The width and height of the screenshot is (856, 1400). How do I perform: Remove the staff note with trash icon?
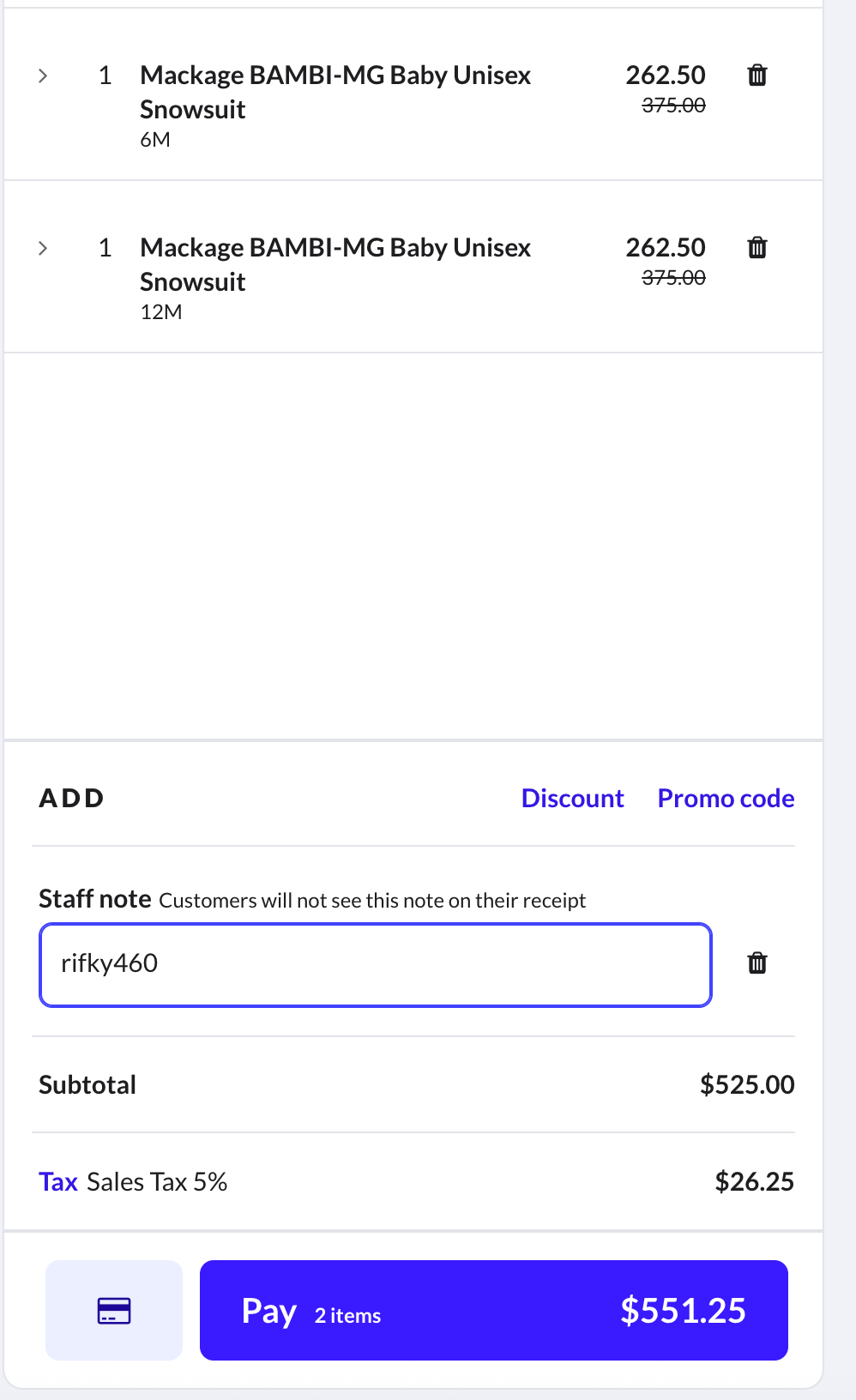coord(757,963)
